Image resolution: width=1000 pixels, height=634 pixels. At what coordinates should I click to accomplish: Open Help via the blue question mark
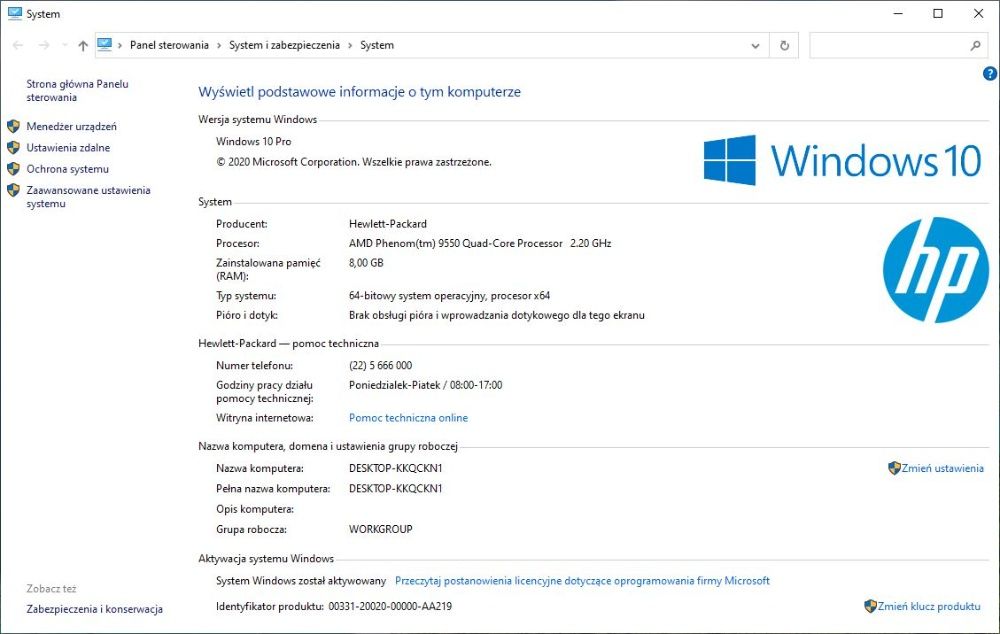pyautogui.click(x=990, y=73)
